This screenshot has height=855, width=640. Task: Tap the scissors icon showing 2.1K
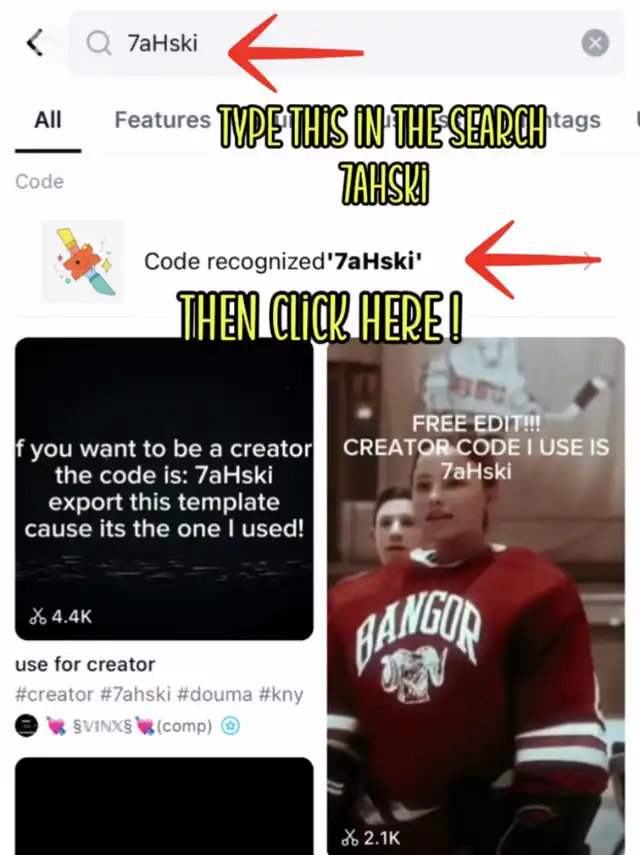click(x=349, y=838)
